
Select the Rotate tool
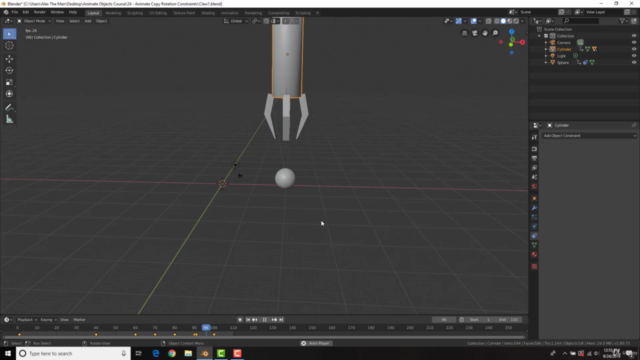[x=9, y=71]
